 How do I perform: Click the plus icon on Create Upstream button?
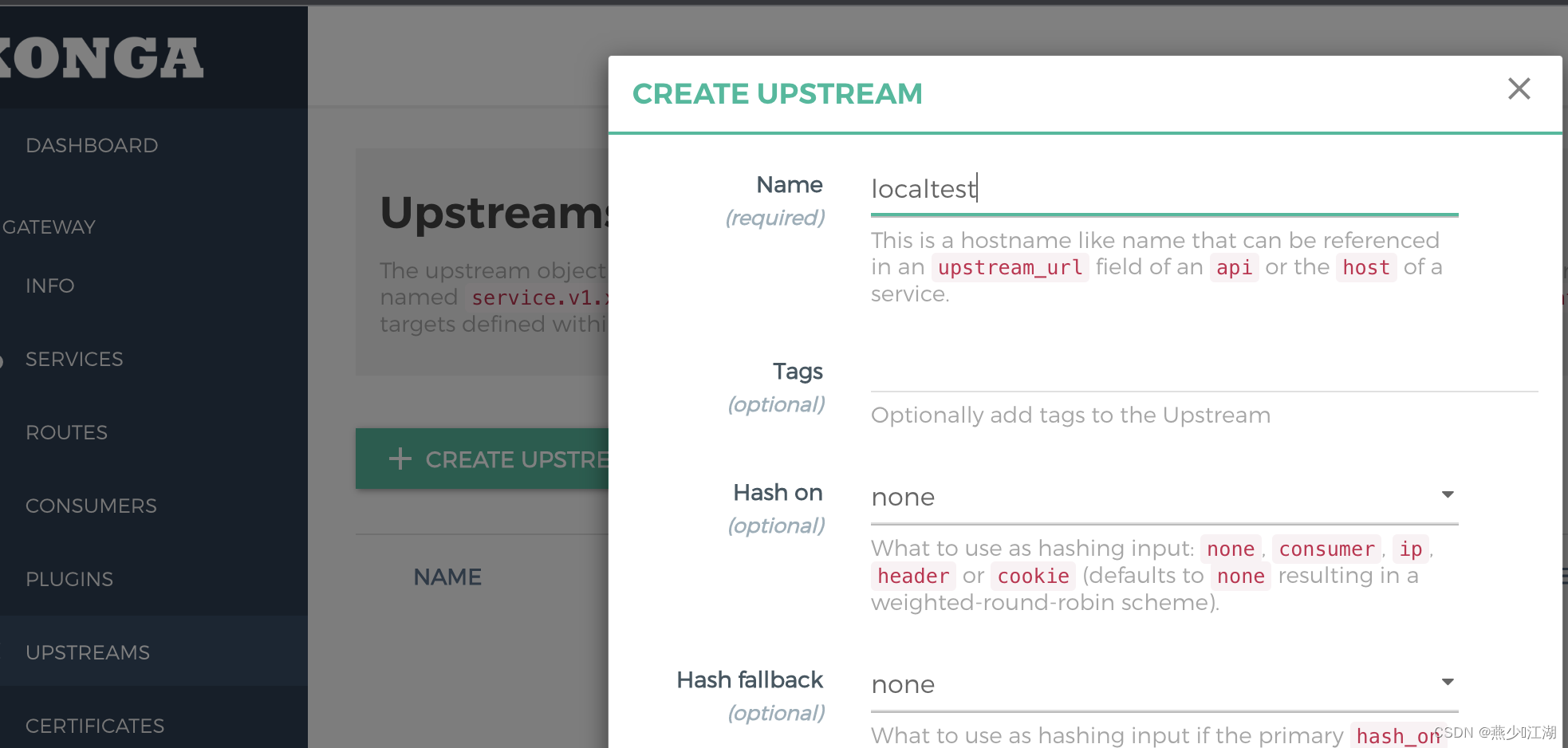click(x=400, y=459)
